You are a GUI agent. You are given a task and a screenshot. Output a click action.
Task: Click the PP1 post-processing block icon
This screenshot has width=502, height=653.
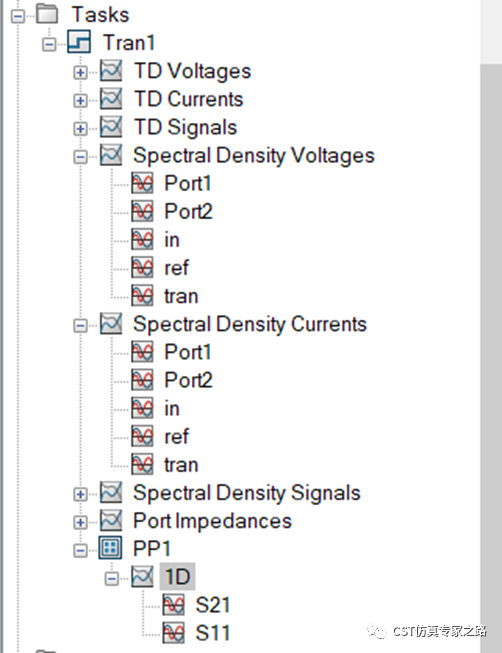tap(110, 548)
